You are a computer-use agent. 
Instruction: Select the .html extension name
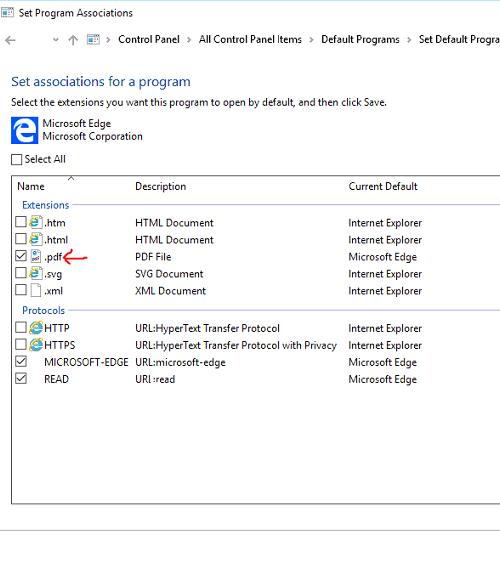tap(56, 240)
